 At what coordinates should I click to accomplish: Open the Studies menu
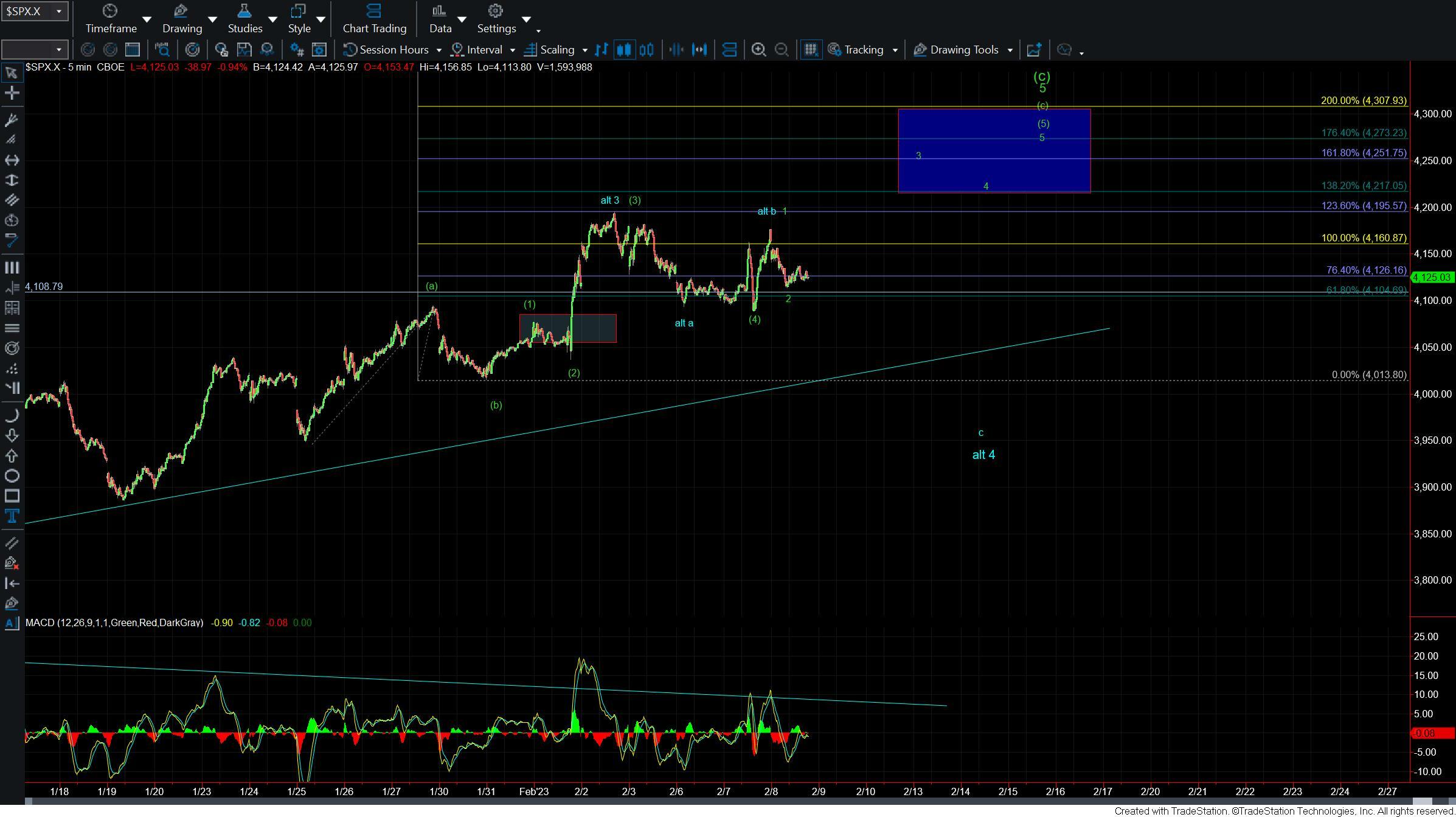[x=244, y=19]
